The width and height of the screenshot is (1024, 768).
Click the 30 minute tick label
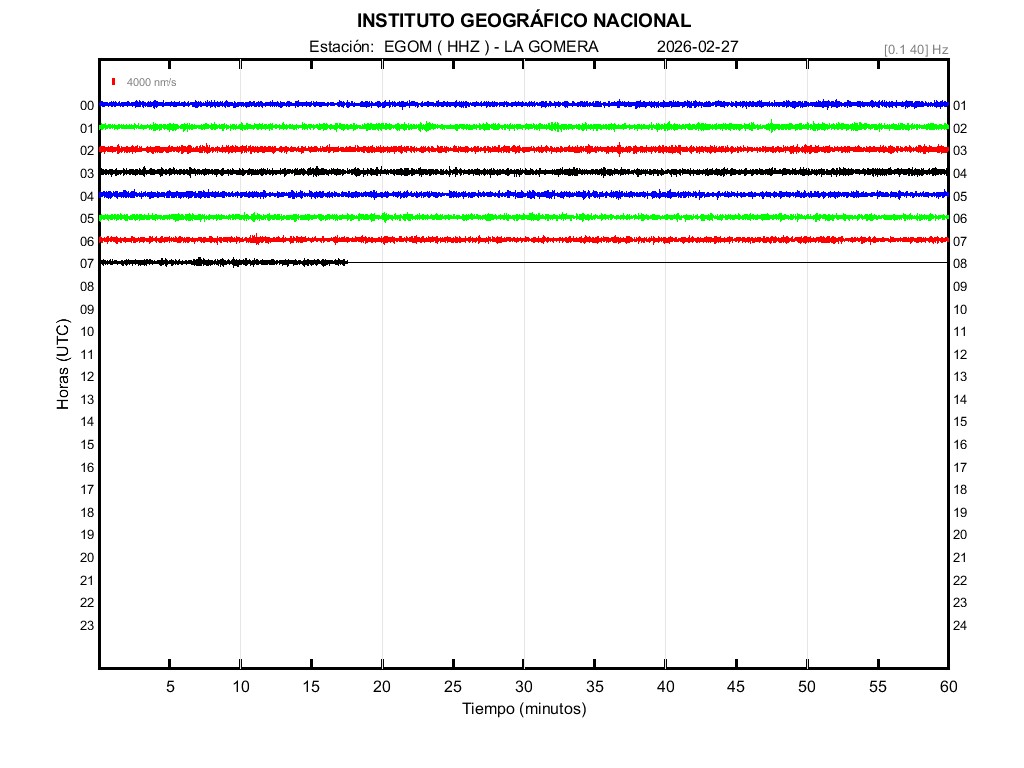click(523, 687)
